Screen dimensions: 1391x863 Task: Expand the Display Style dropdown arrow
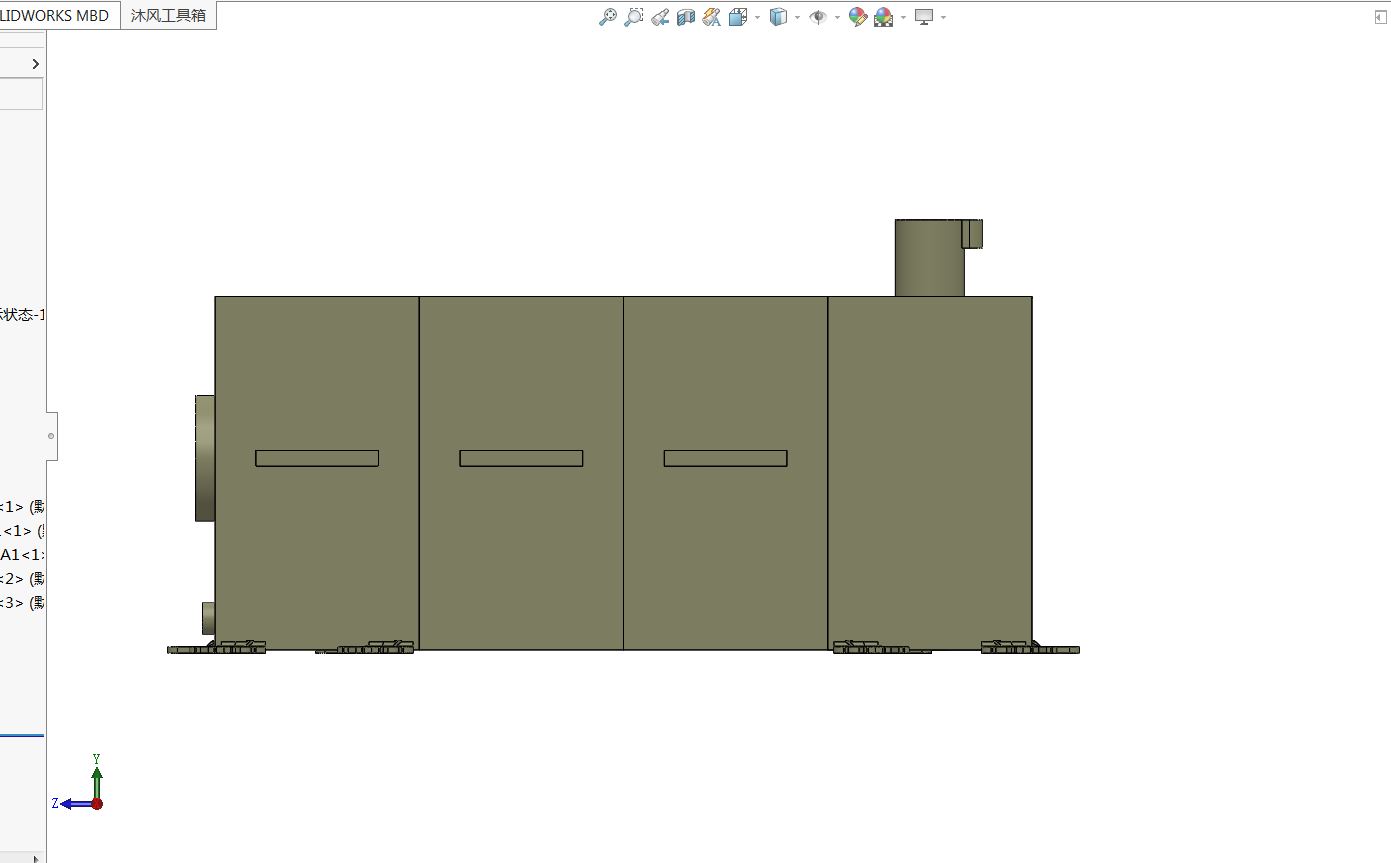797,17
